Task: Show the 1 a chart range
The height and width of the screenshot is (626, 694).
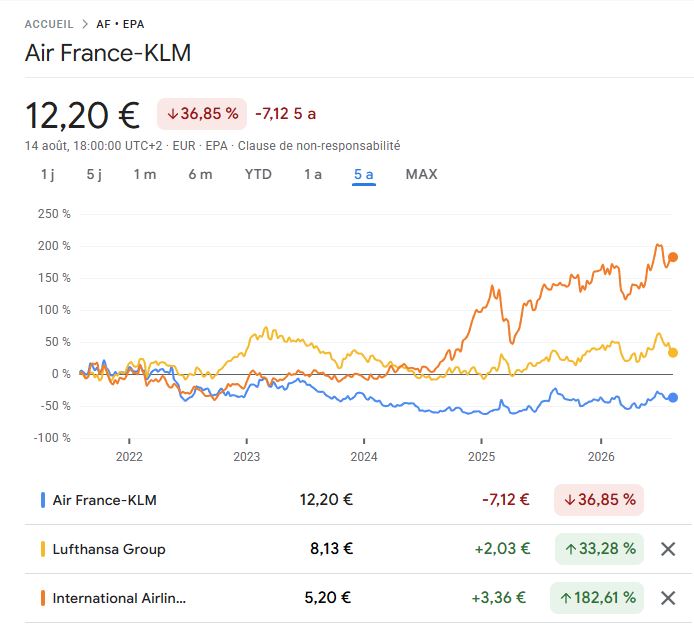Action: 312,174
